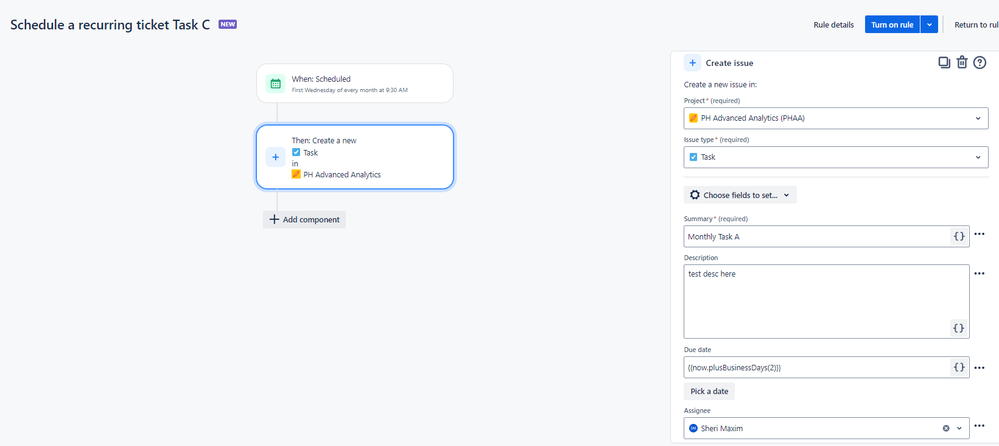Select the Then: Create a new Task card
Image resolution: width=999 pixels, height=446 pixels.
pyautogui.click(x=355, y=157)
